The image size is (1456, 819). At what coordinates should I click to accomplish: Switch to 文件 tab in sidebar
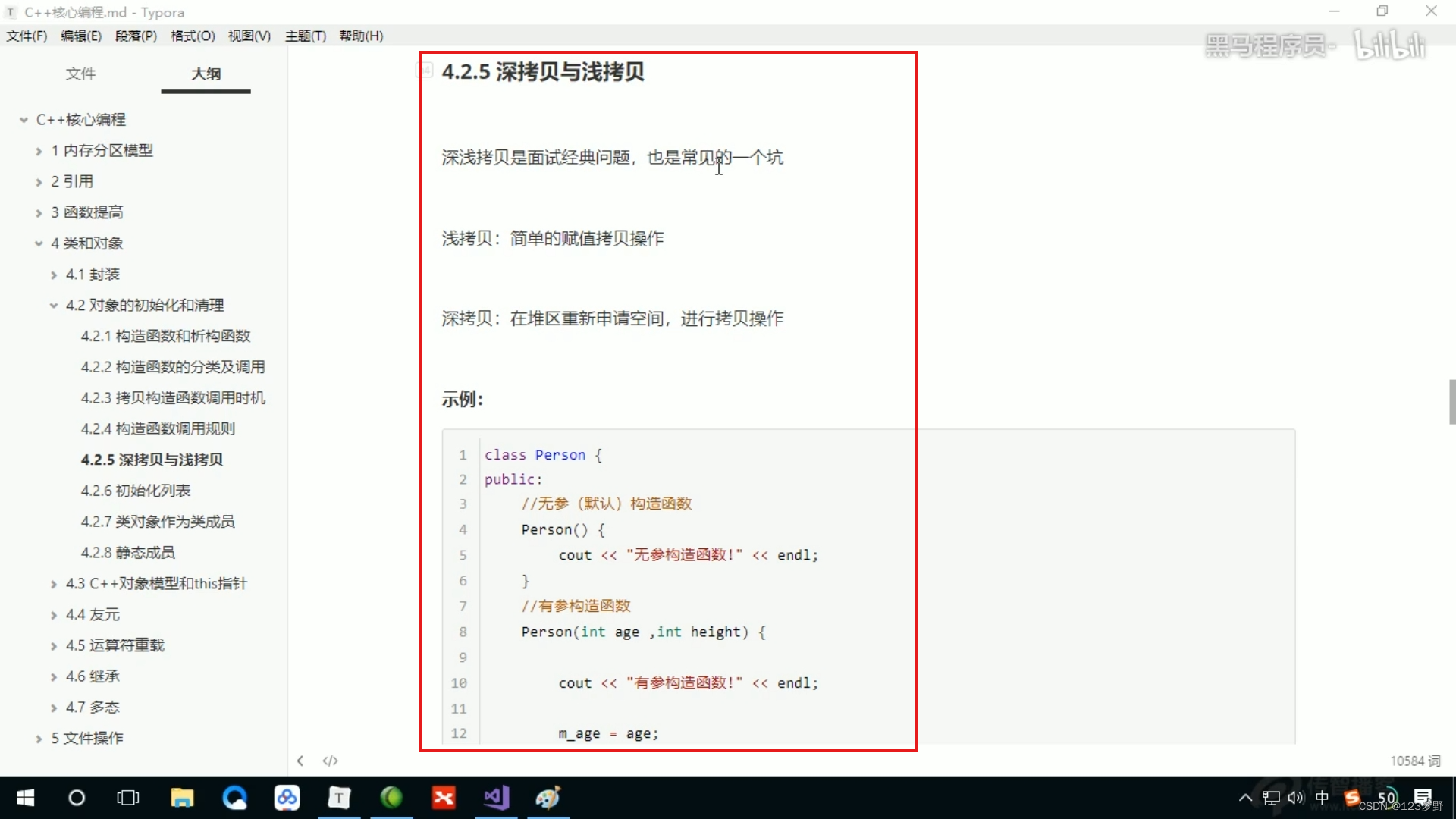pos(80,73)
